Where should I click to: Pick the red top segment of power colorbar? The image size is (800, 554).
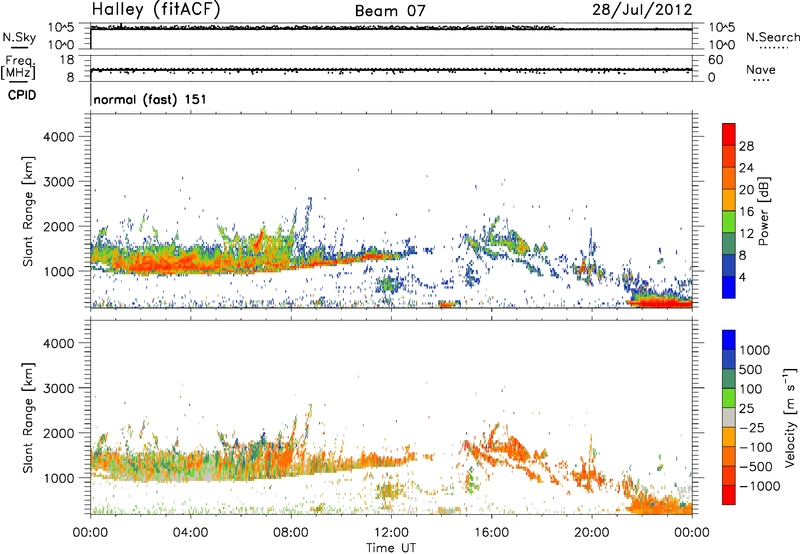(x=729, y=135)
